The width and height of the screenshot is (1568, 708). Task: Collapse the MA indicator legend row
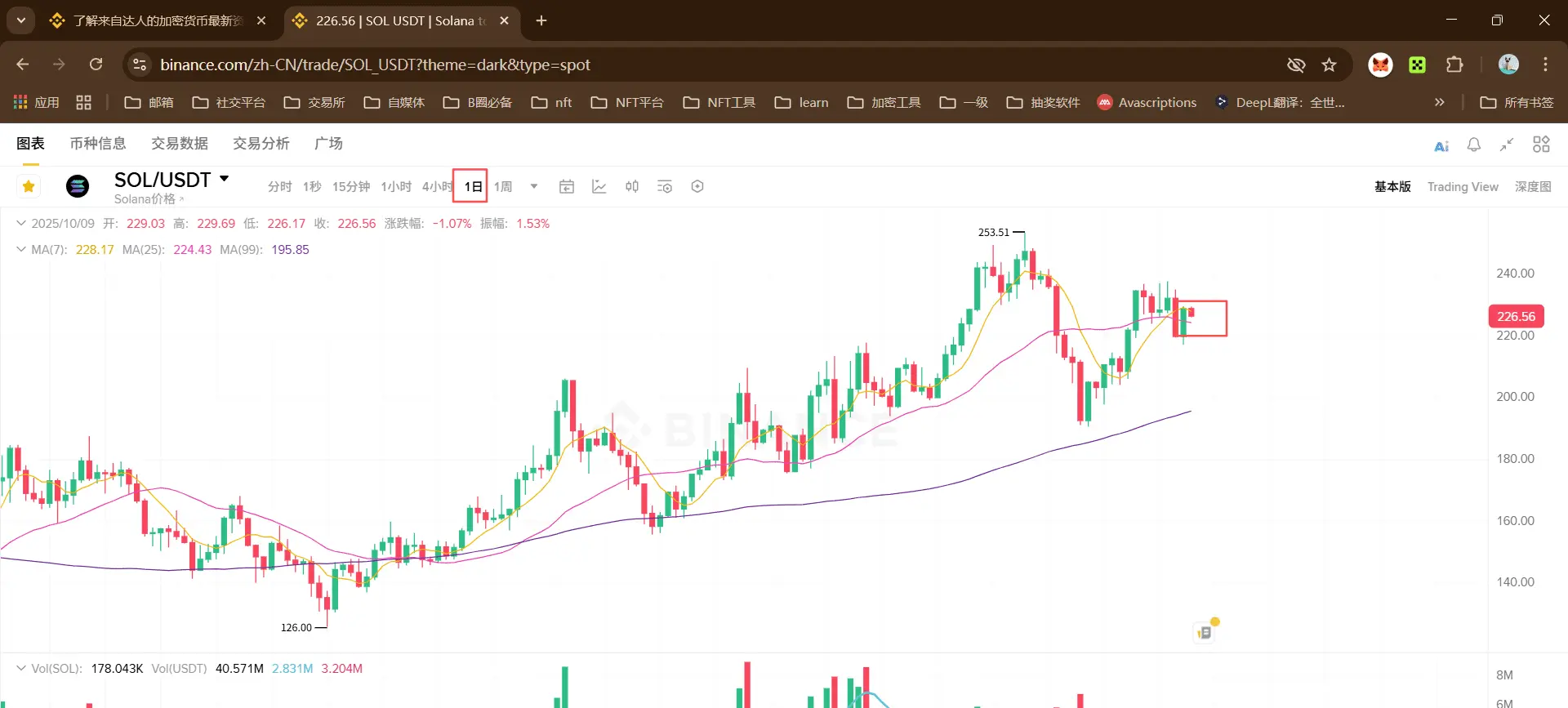pyautogui.click(x=21, y=250)
